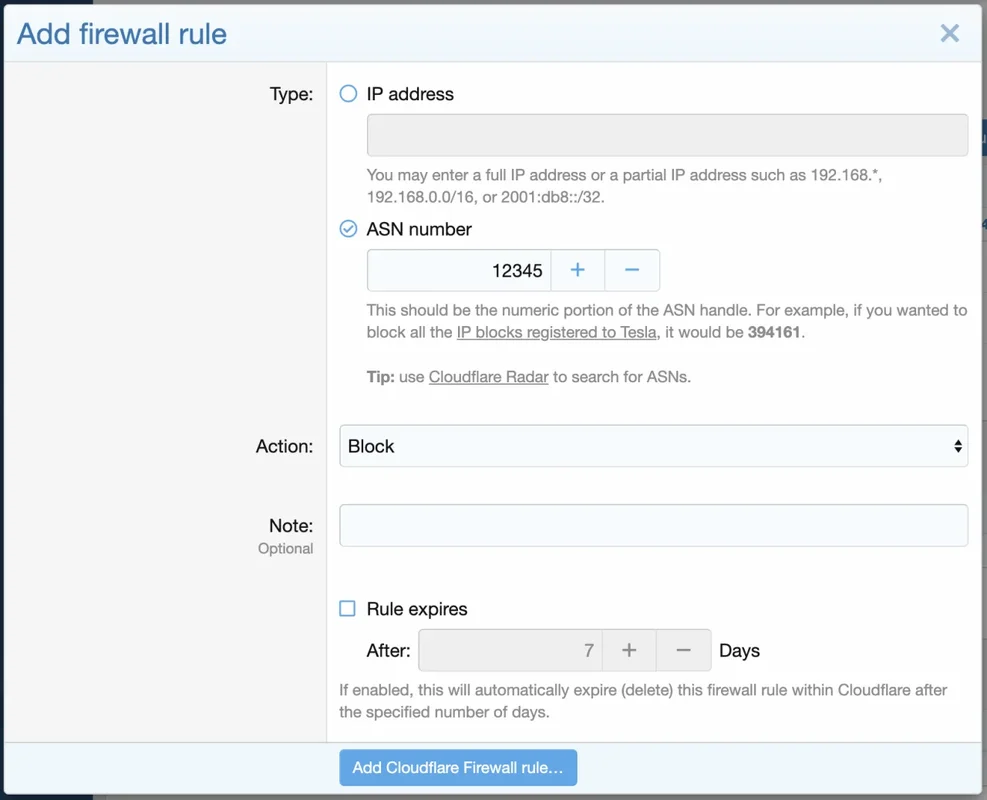Click the IP address text field

click(667, 135)
